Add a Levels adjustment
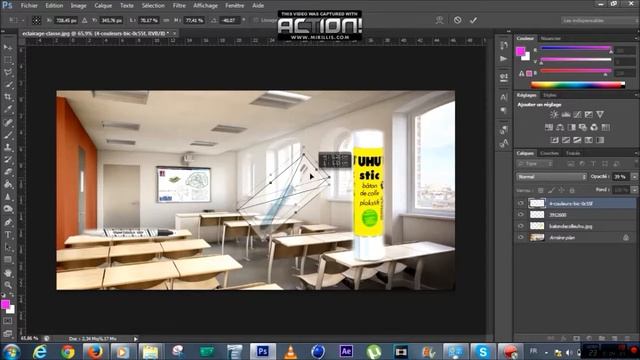 click(566, 115)
